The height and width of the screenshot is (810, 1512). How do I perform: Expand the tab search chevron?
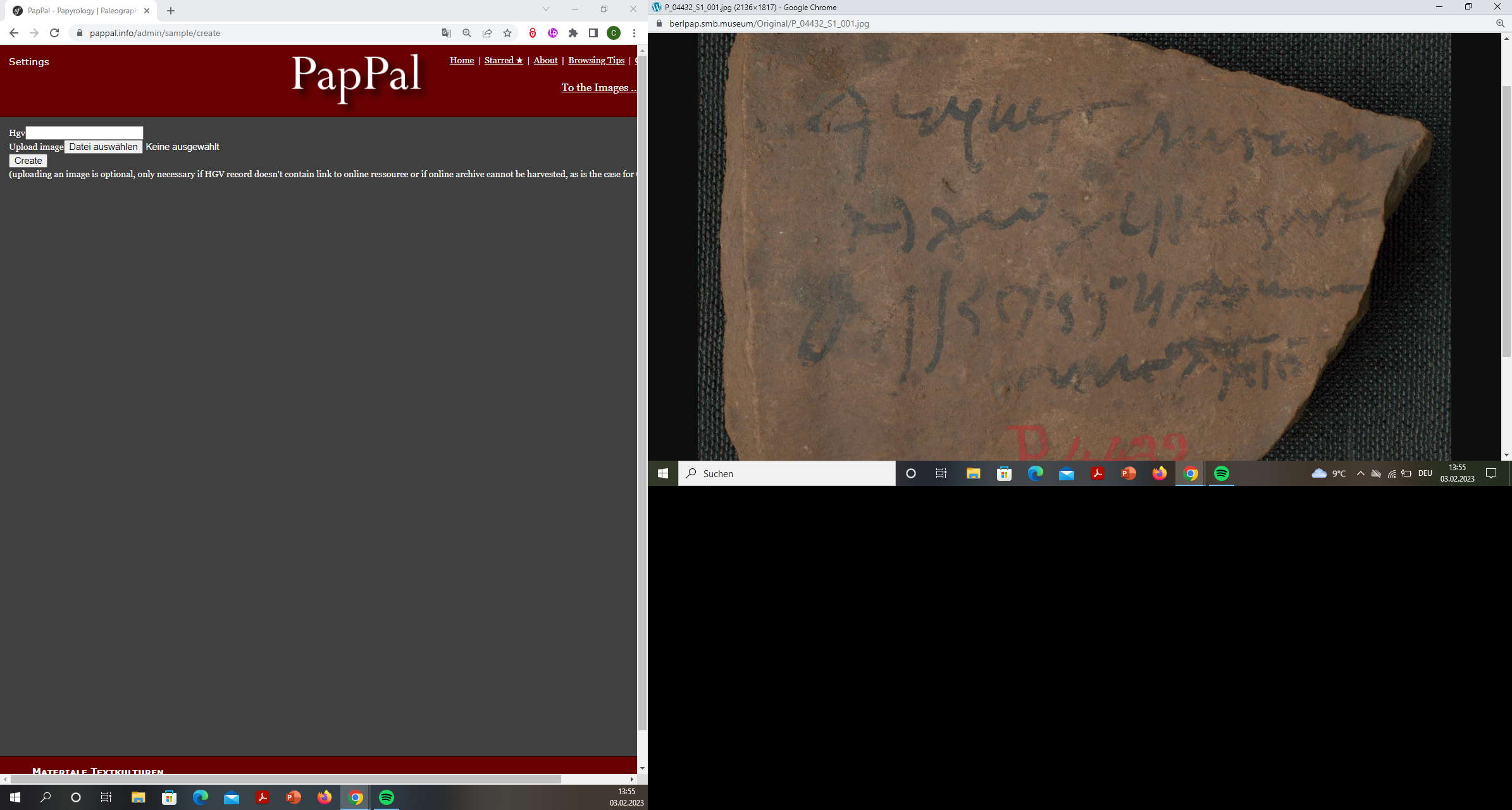click(546, 9)
